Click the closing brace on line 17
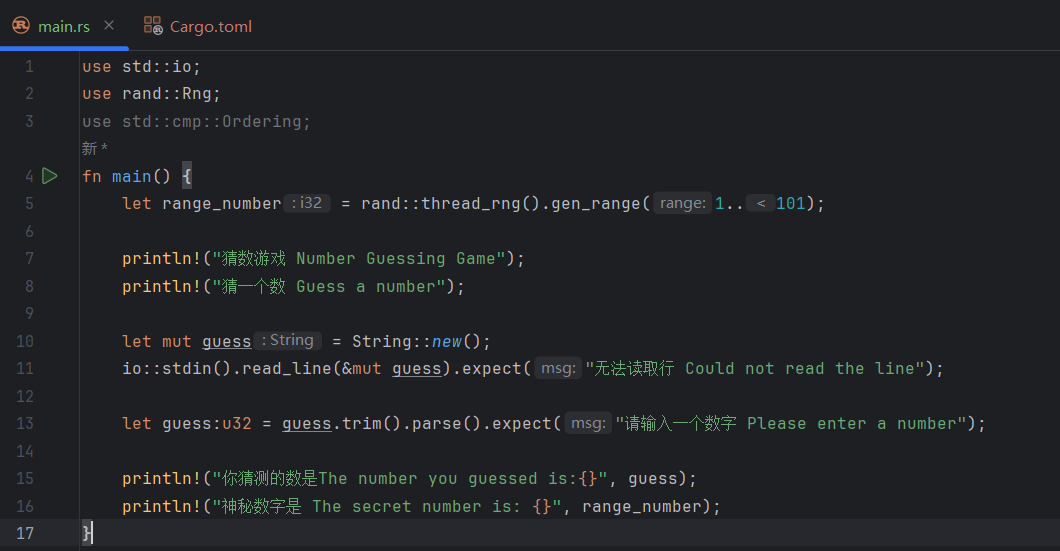Viewport: 1060px width, 551px height. [86, 533]
